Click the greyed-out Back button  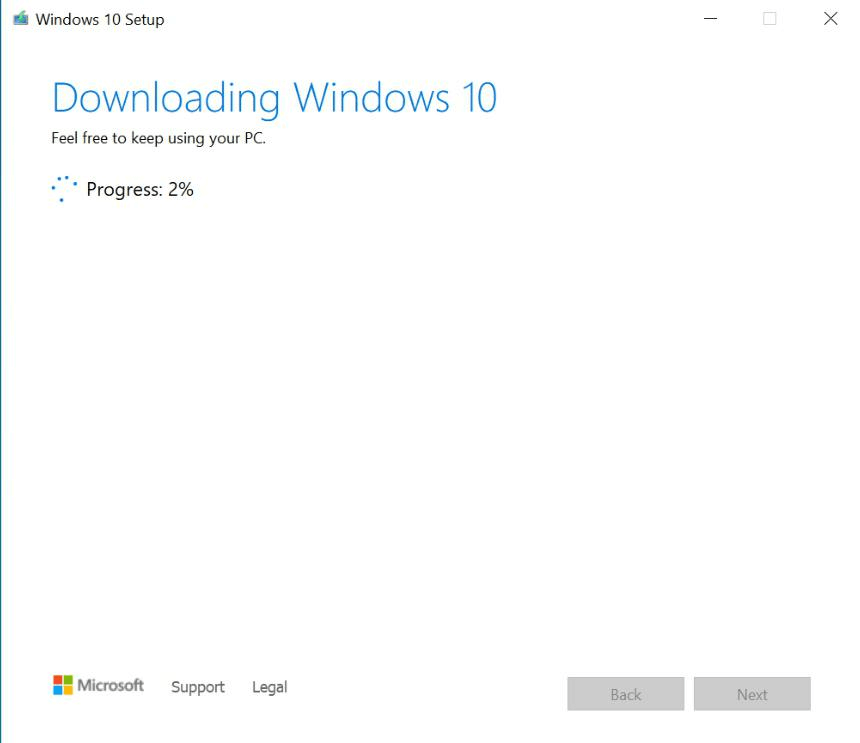pyautogui.click(x=626, y=694)
